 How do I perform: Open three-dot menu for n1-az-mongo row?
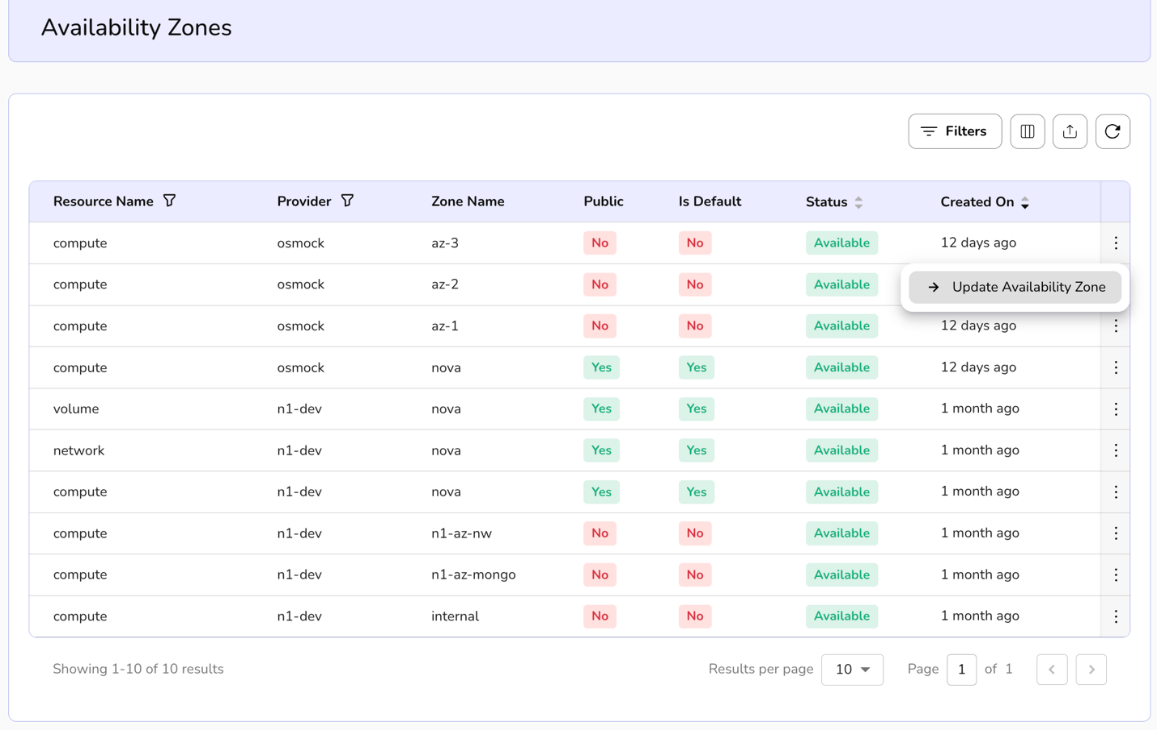click(1115, 575)
